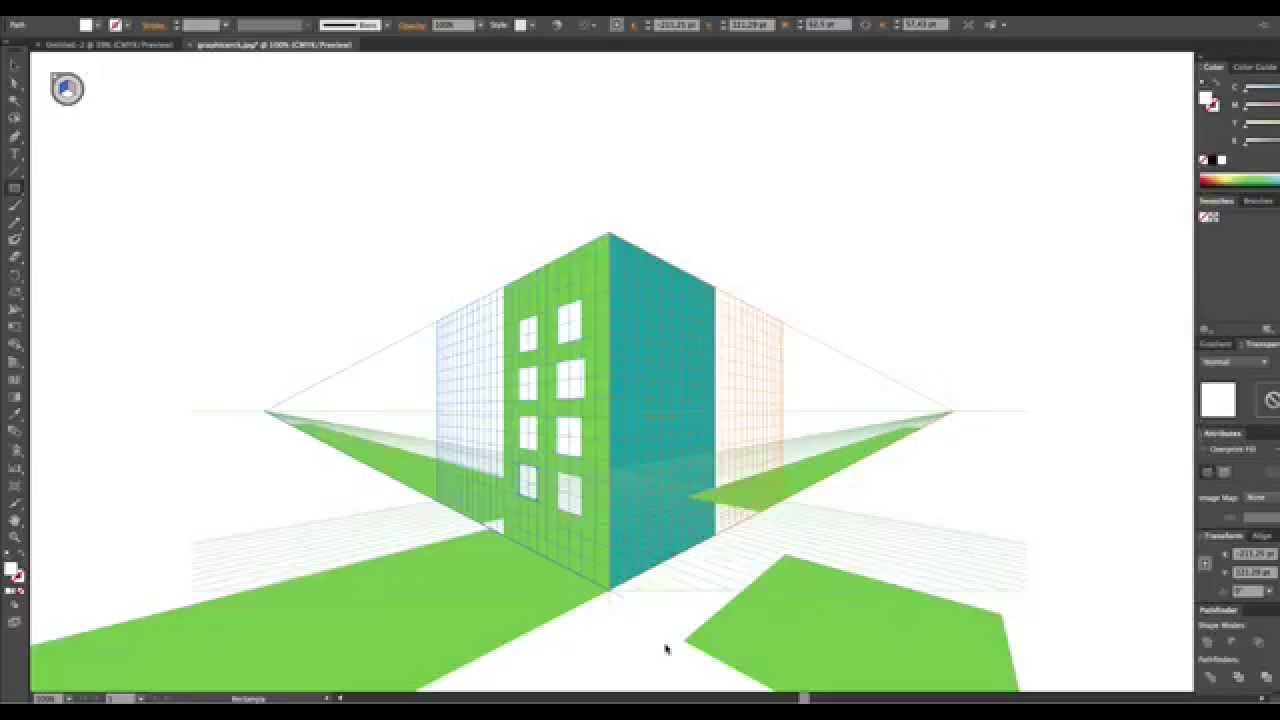Click the Opacity label in control bar
This screenshot has width=1280, height=720.
click(x=412, y=25)
